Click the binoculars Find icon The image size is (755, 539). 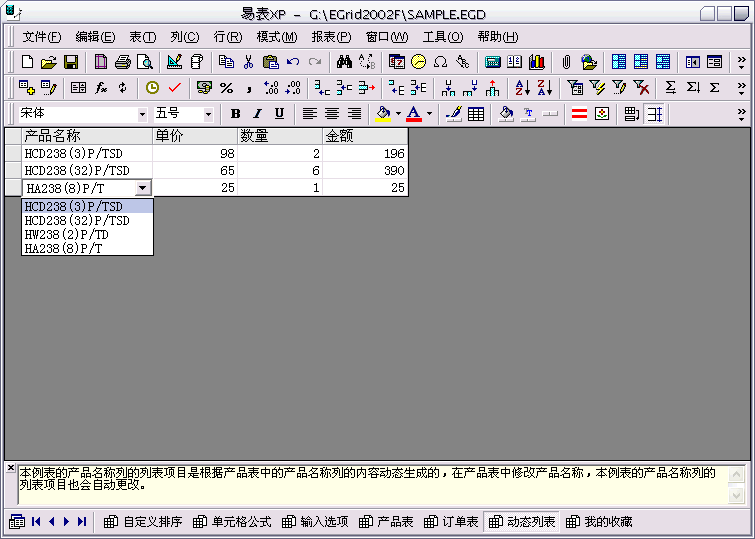pyautogui.click(x=344, y=62)
